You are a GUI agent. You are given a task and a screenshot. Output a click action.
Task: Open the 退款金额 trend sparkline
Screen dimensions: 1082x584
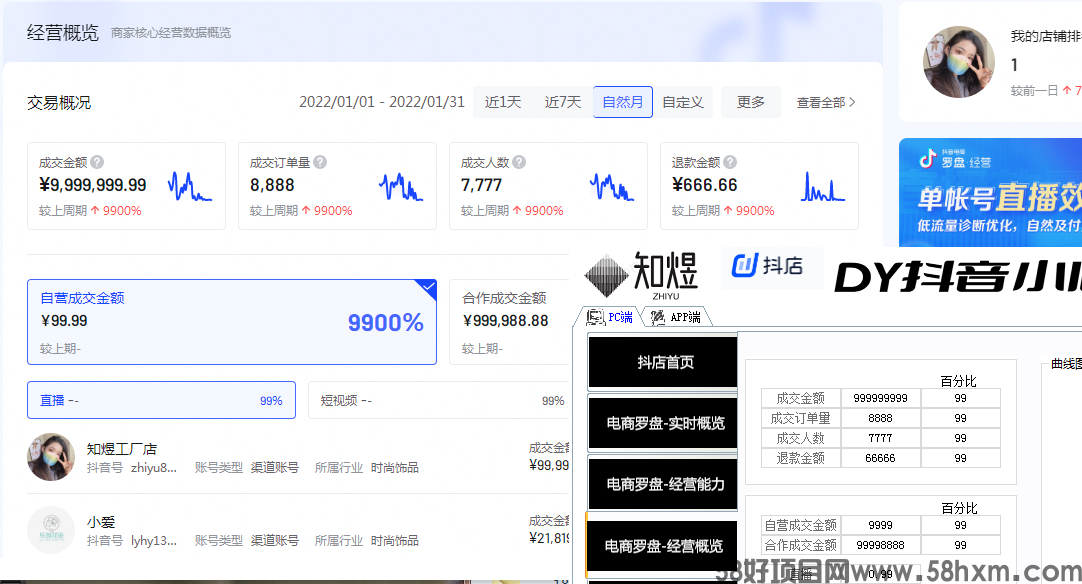point(823,186)
